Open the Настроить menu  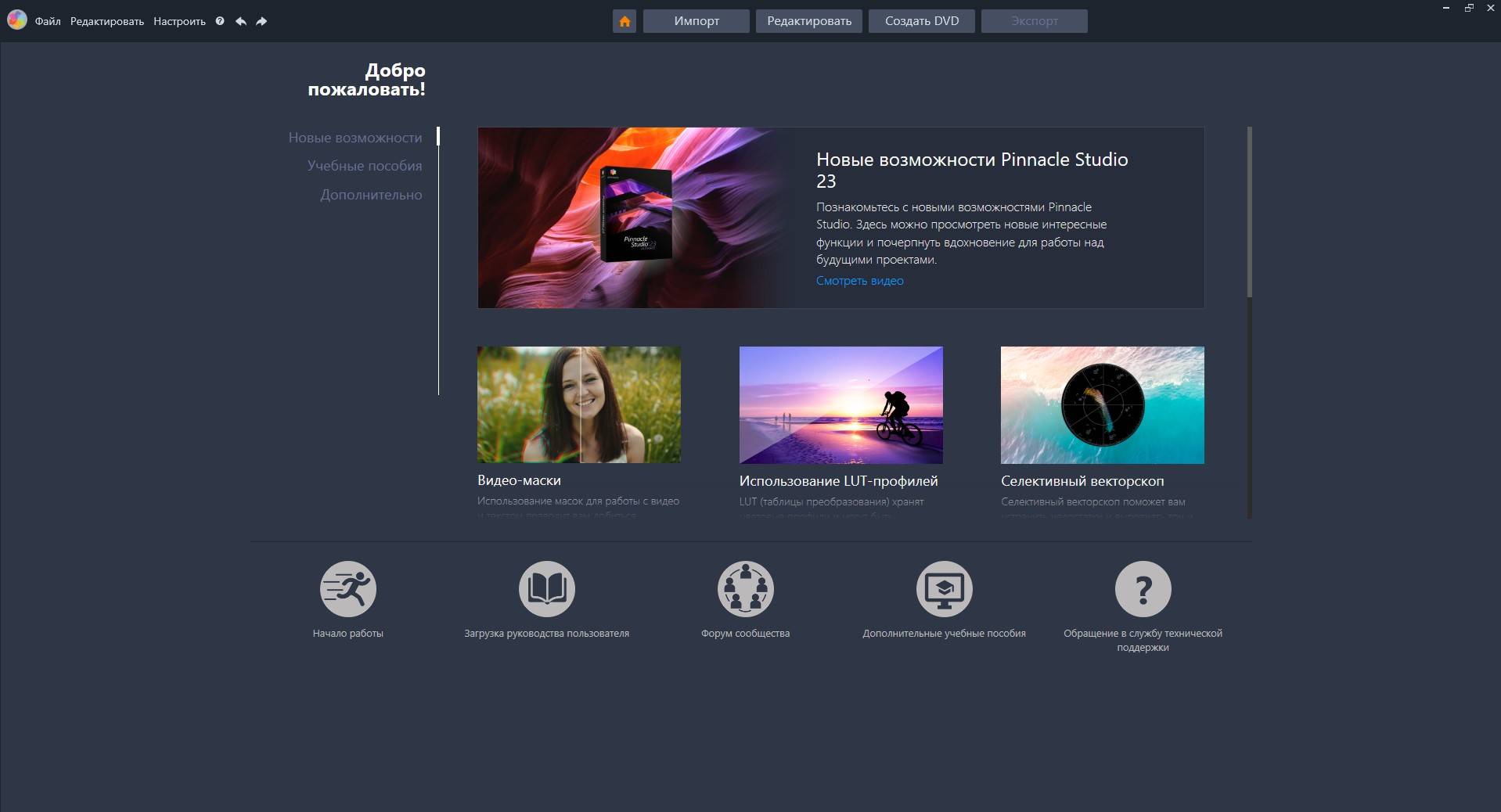coord(179,21)
